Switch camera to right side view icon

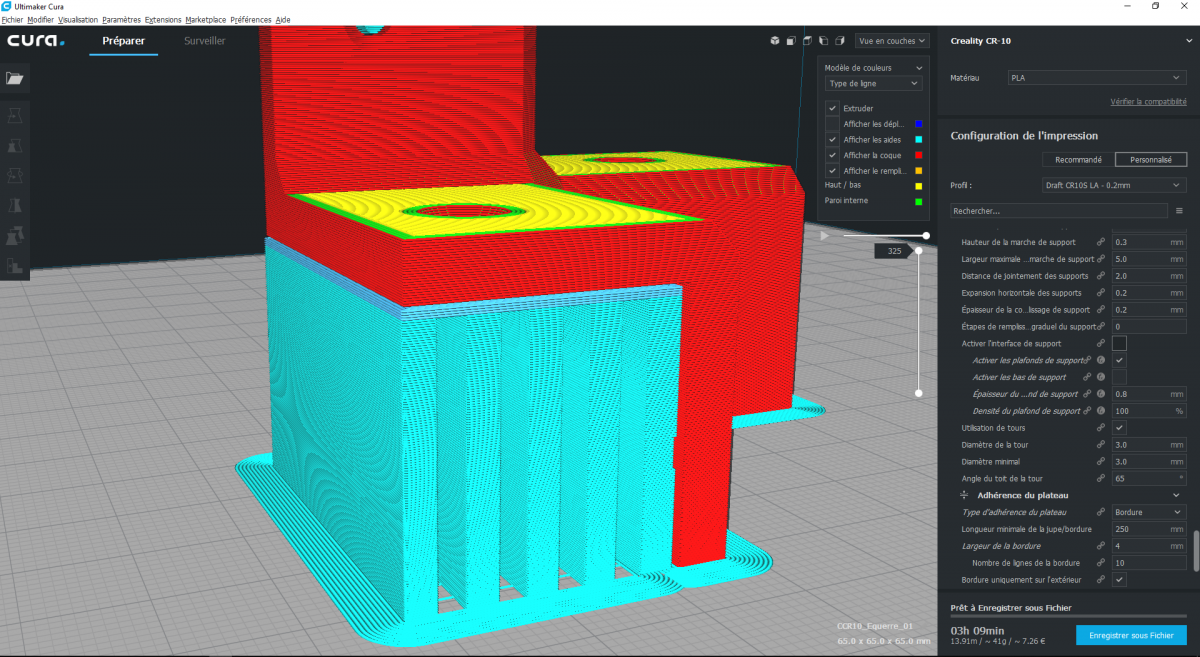(x=839, y=41)
